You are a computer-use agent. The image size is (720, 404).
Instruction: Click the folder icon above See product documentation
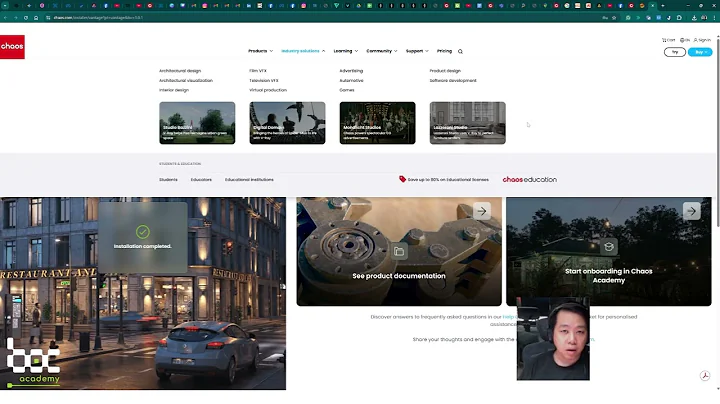tap(399, 251)
